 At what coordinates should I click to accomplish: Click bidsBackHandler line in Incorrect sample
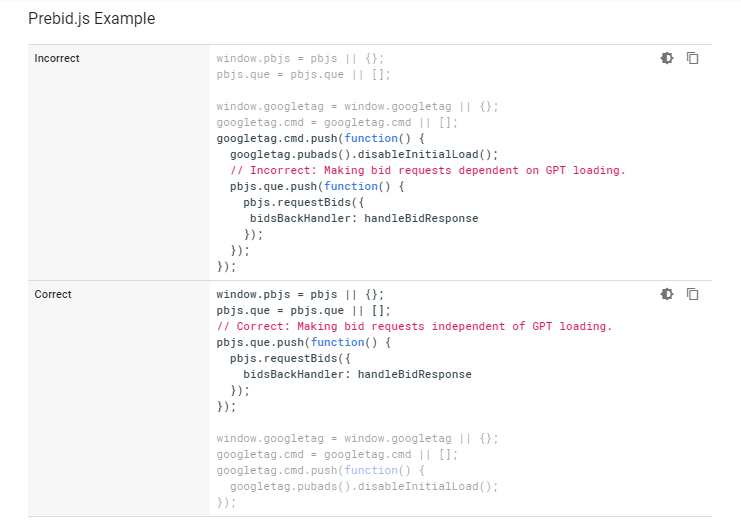(x=364, y=218)
